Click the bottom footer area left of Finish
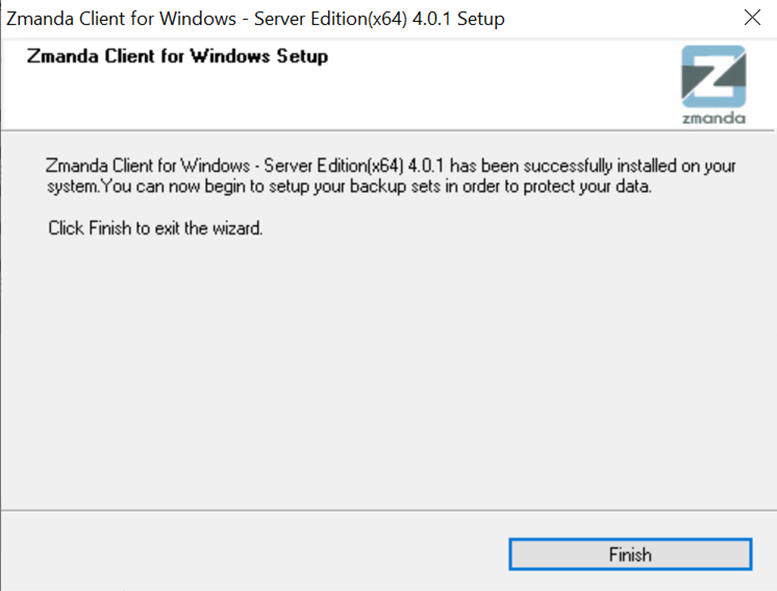 (253, 552)
